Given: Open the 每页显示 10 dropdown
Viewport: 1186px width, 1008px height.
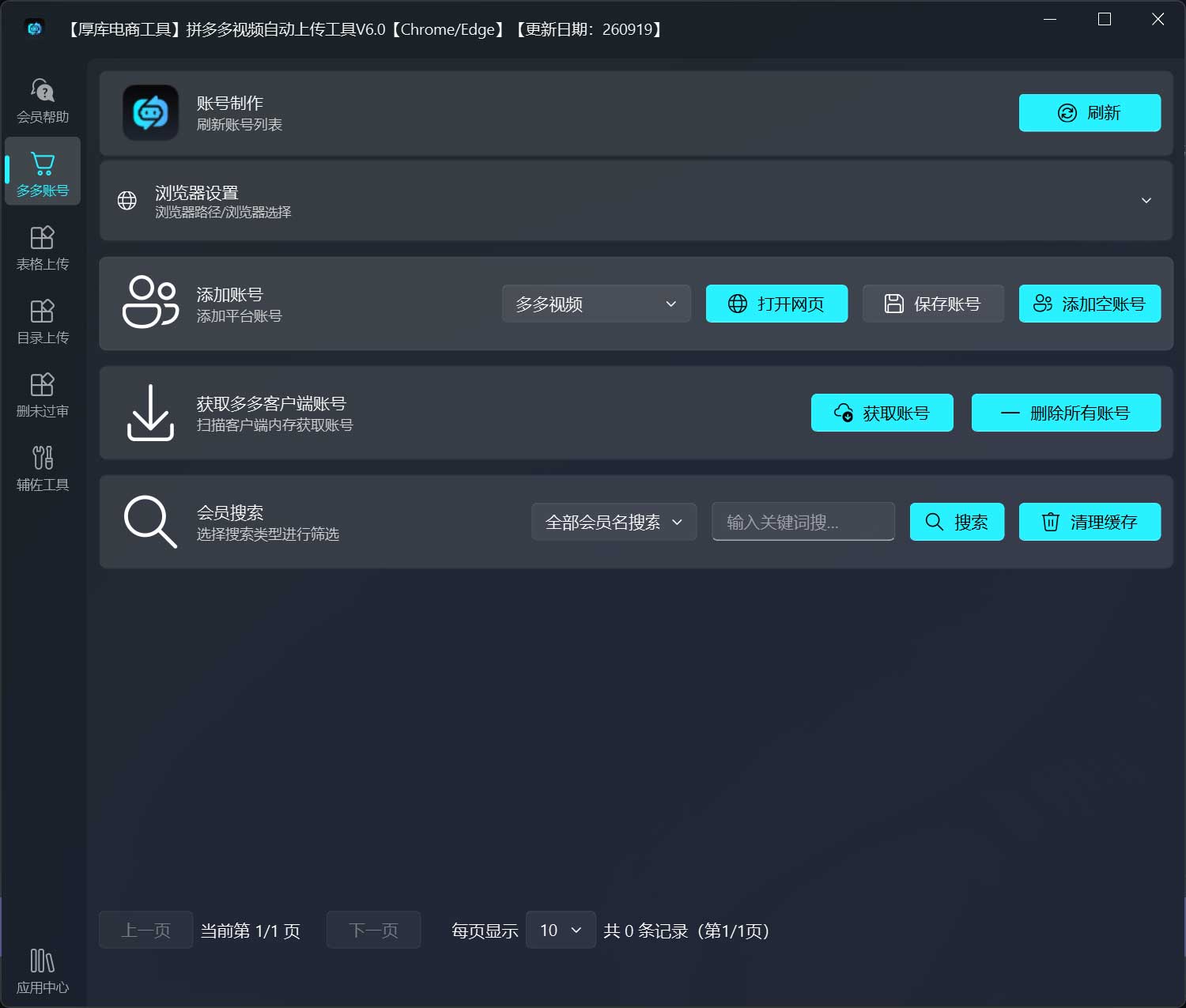Looking at the screenshot, I should (x=561, y=931).
